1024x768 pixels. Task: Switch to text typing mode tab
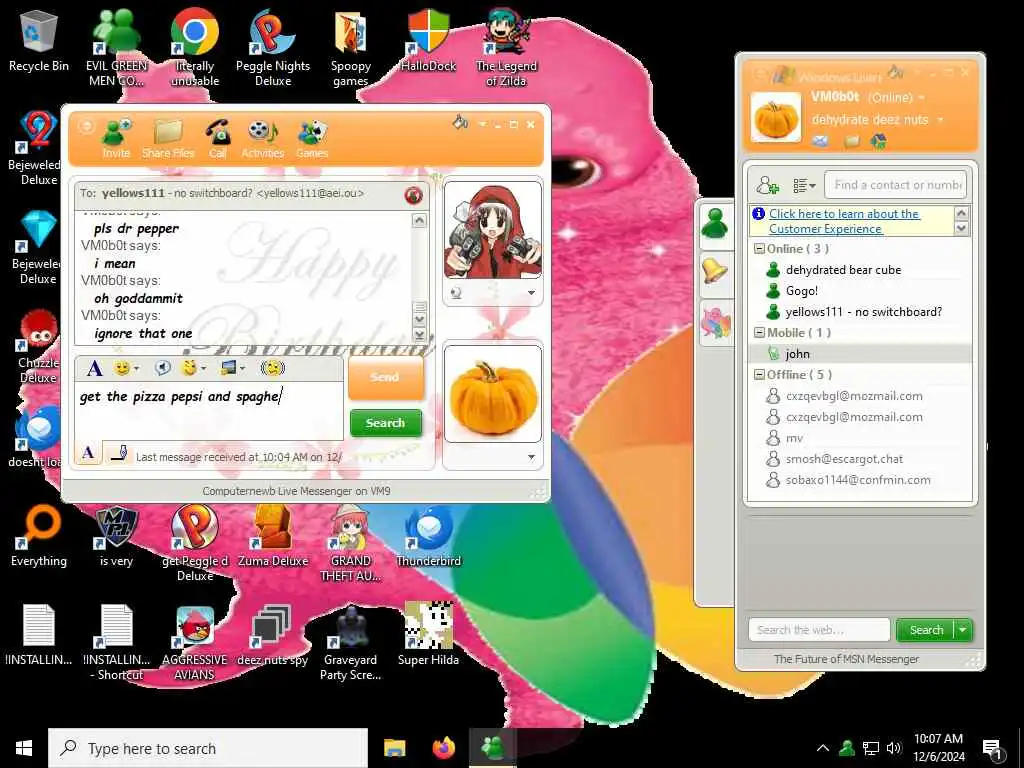[x=88, y=453]
